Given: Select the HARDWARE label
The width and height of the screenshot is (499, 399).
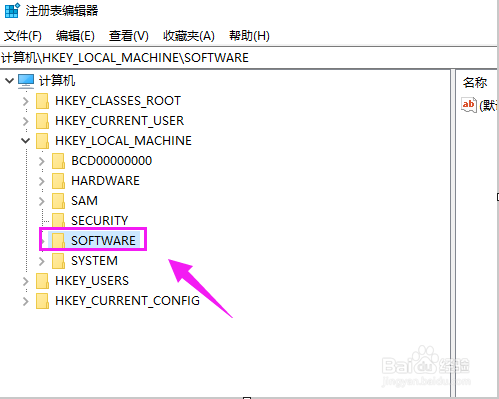Looking at the screenshot, I should 105,181.
